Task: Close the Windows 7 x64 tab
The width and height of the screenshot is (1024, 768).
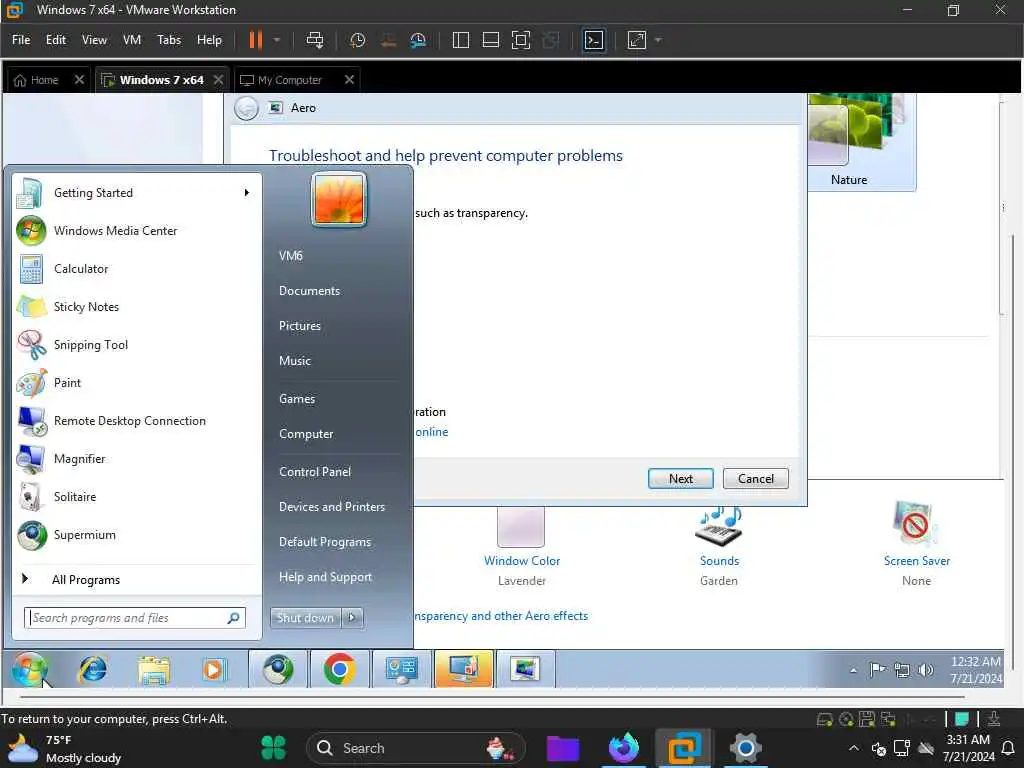Action: pos(218,80)
